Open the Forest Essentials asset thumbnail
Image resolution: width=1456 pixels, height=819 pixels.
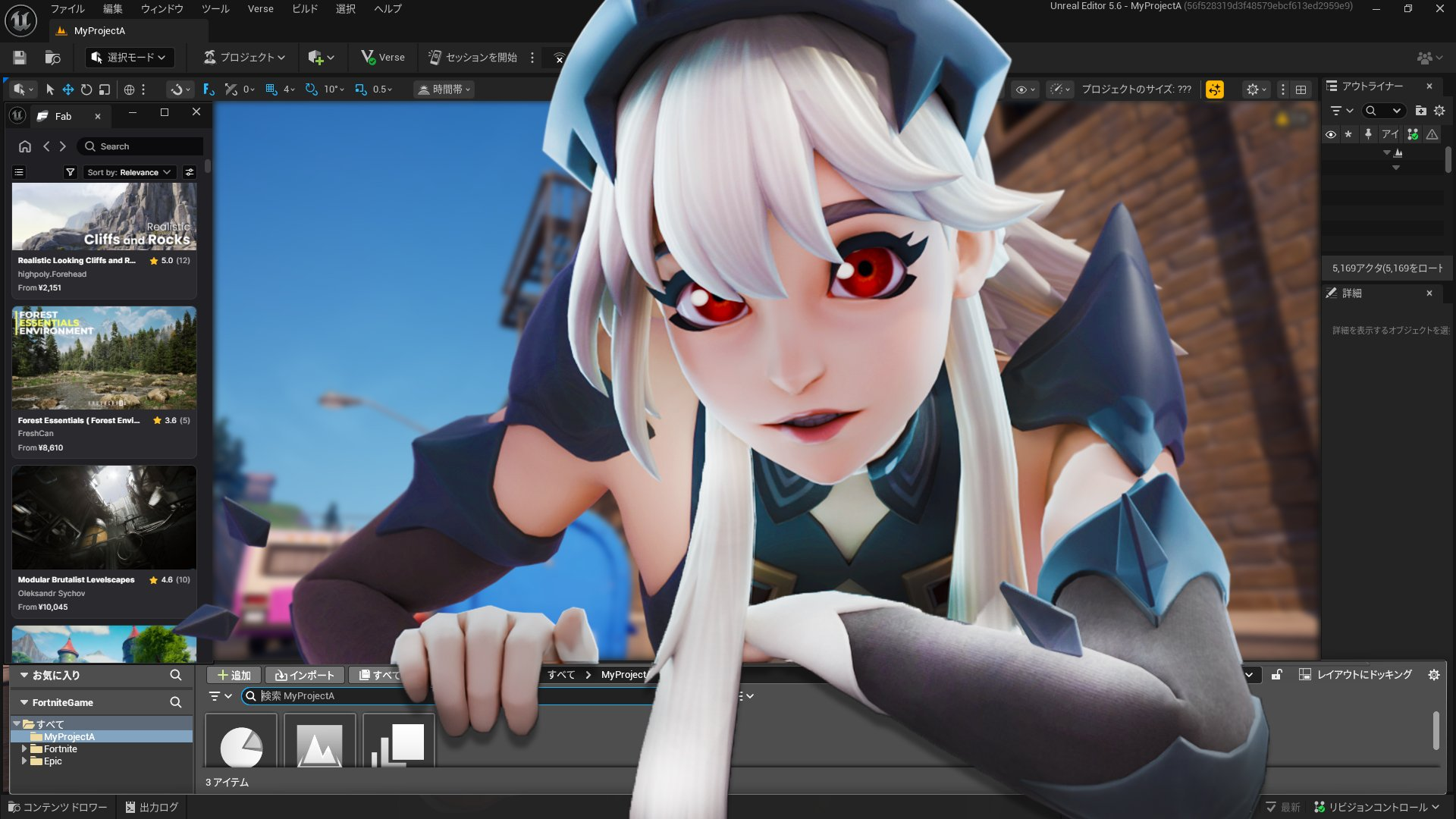(104, 358)
